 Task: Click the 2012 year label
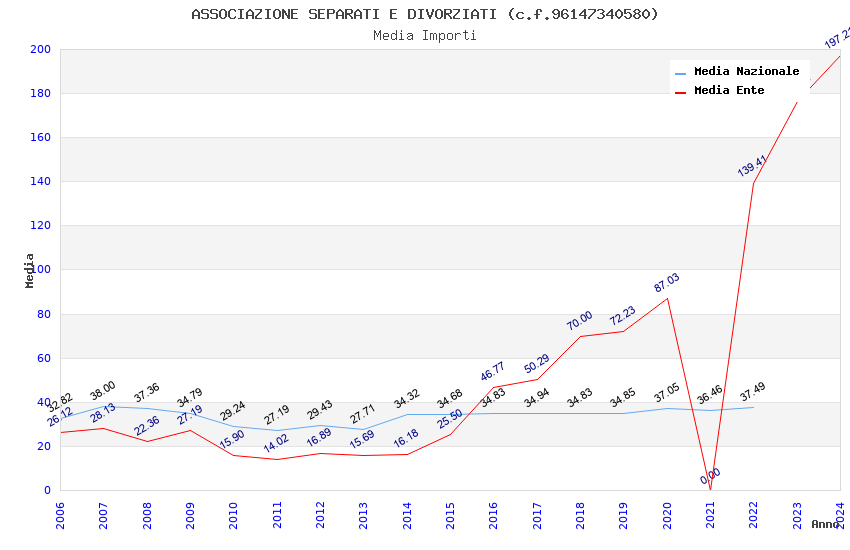(320, 515)
